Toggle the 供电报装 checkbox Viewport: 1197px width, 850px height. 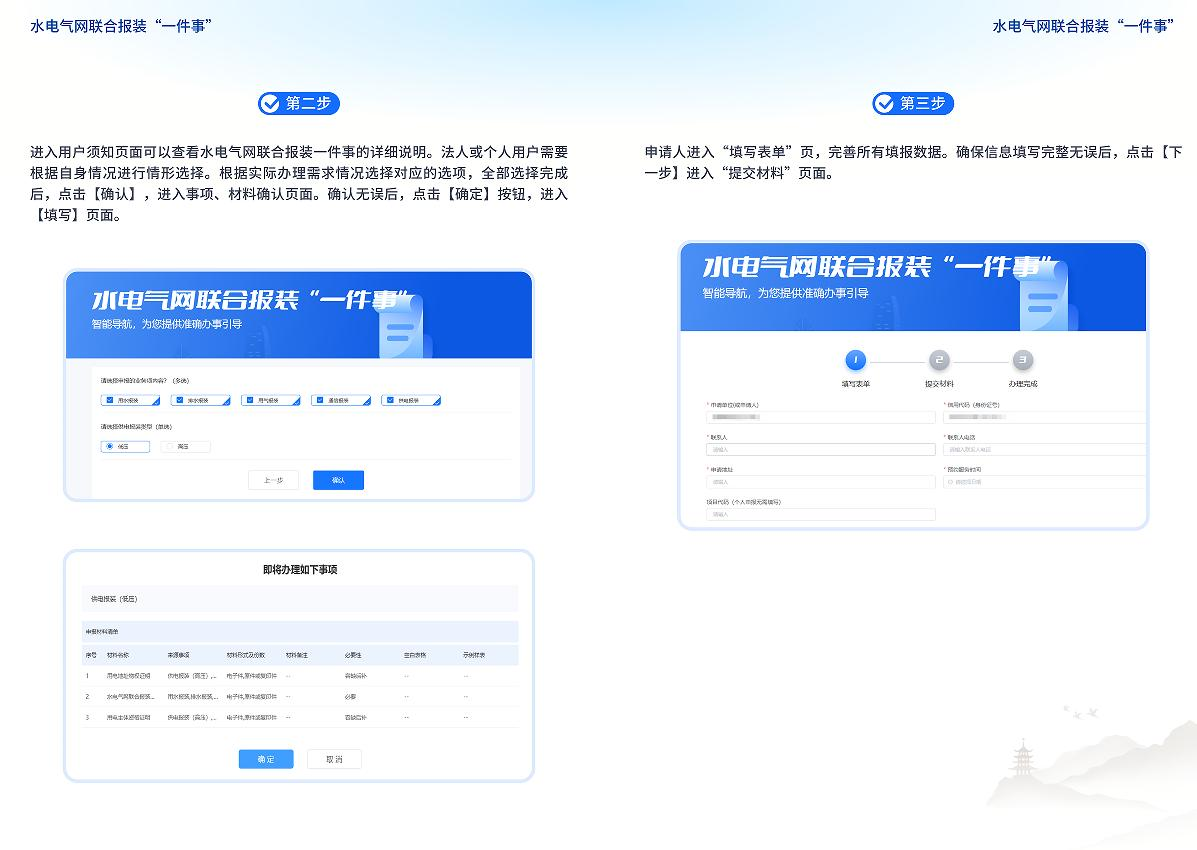tap(390, 400)
